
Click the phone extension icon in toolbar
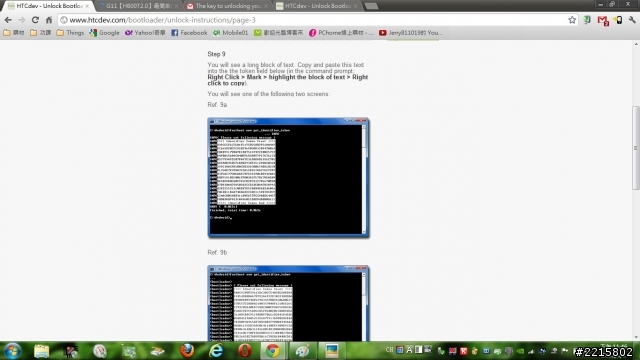[618, 20]
